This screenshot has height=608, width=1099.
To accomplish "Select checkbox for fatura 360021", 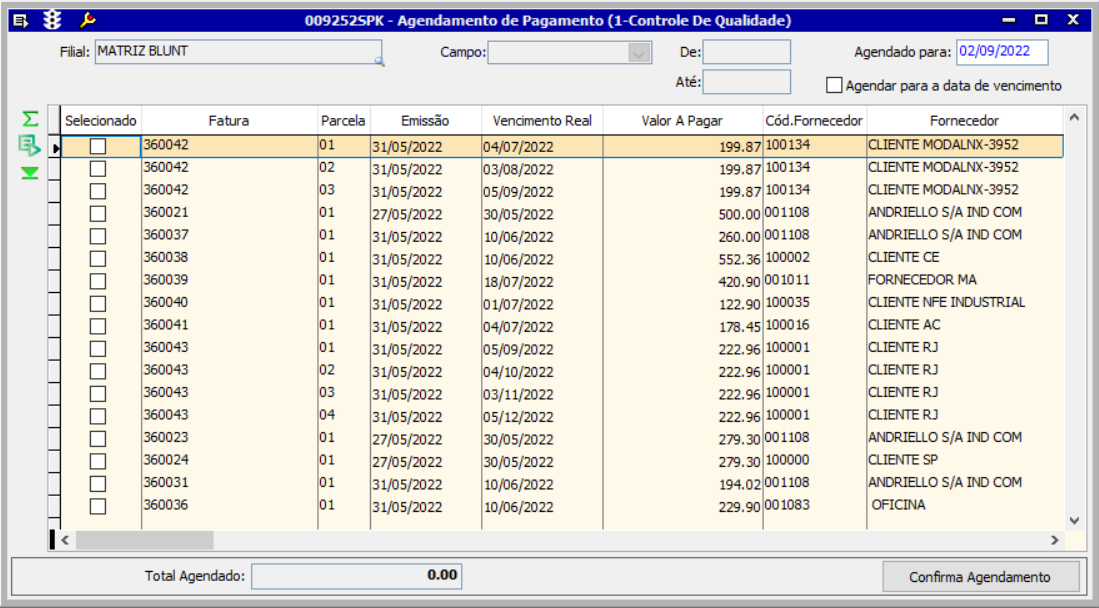I will [98, 214].
